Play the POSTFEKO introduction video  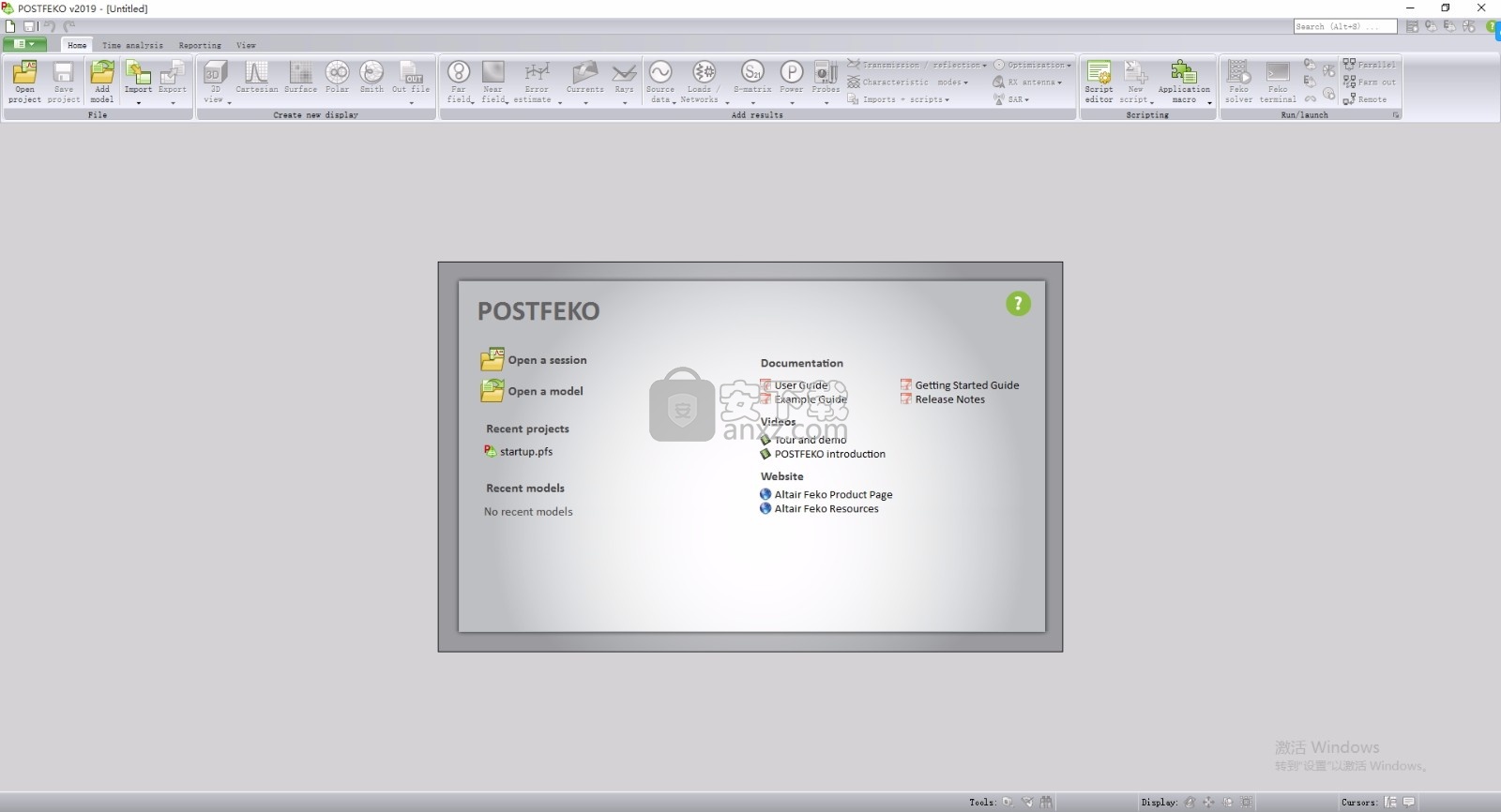tap(823, 454)
